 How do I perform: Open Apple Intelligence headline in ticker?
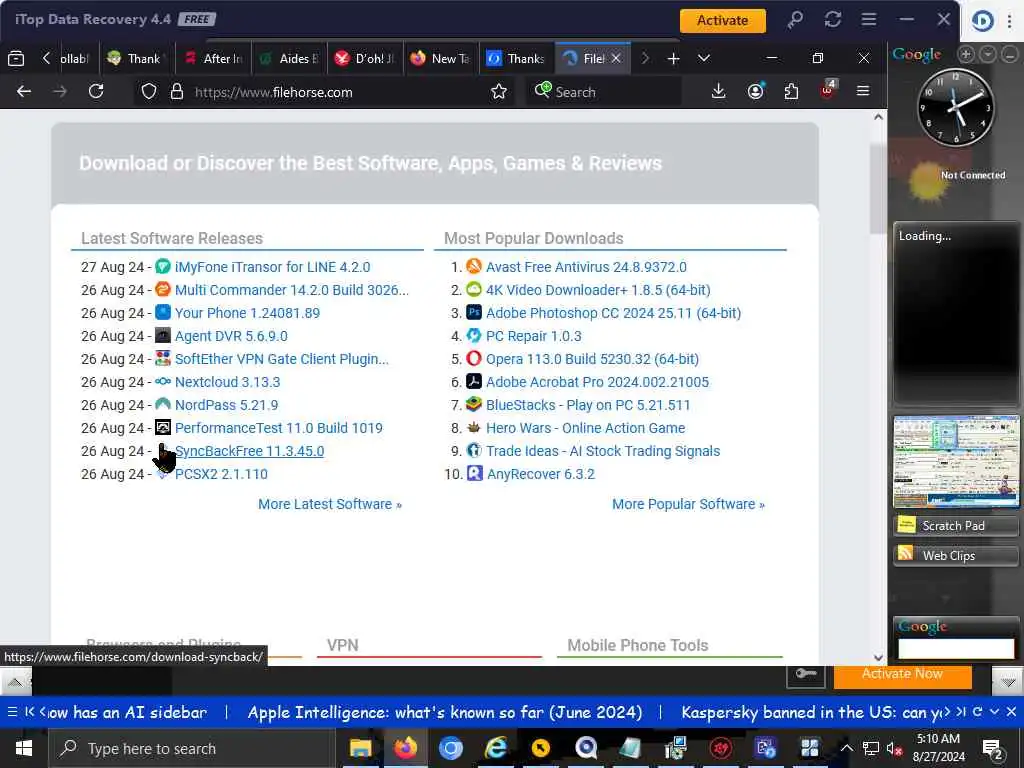[x=445, y=712]
